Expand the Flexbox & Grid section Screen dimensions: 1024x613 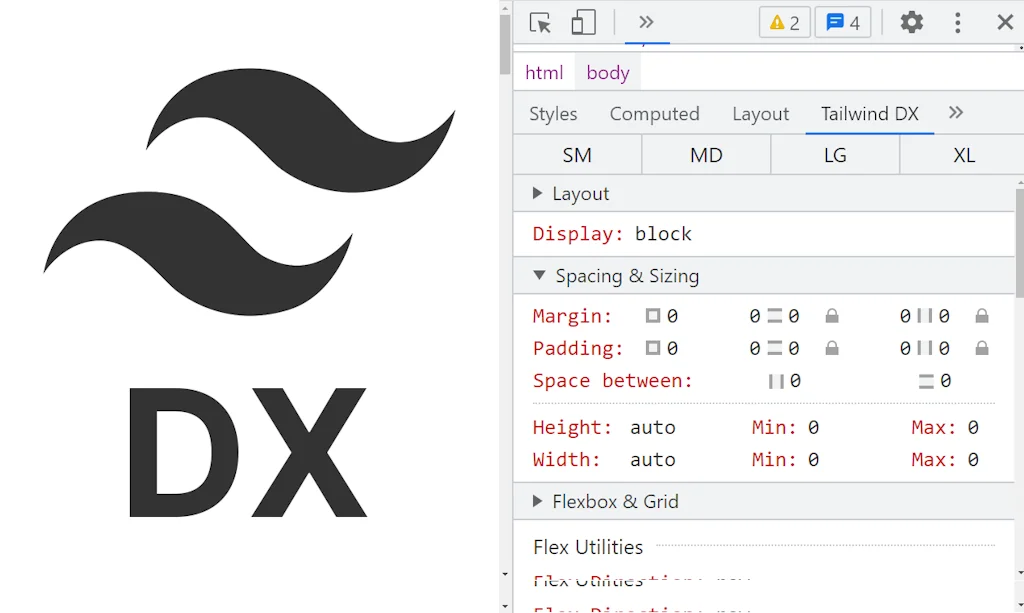538,502
